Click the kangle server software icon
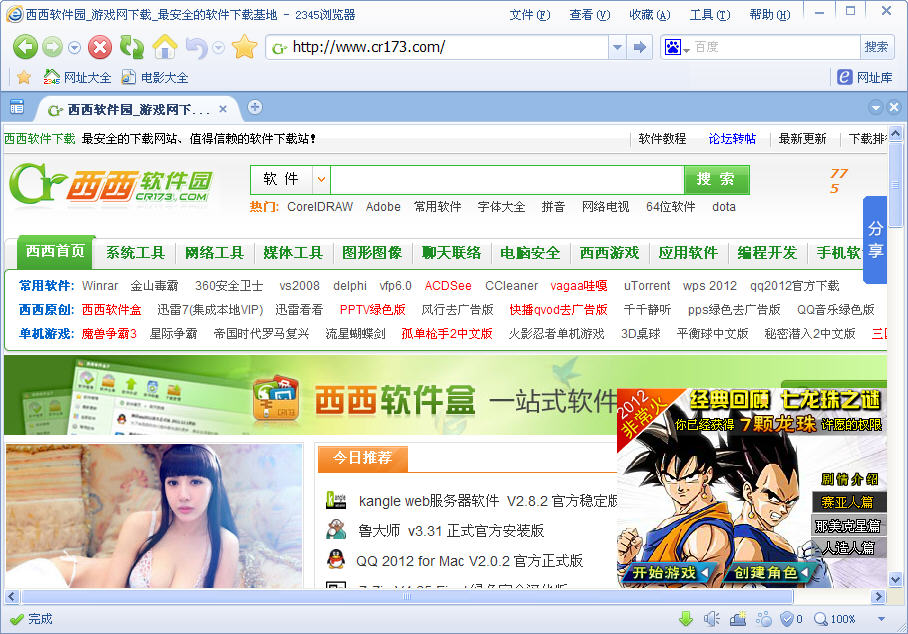 (336, 500)
